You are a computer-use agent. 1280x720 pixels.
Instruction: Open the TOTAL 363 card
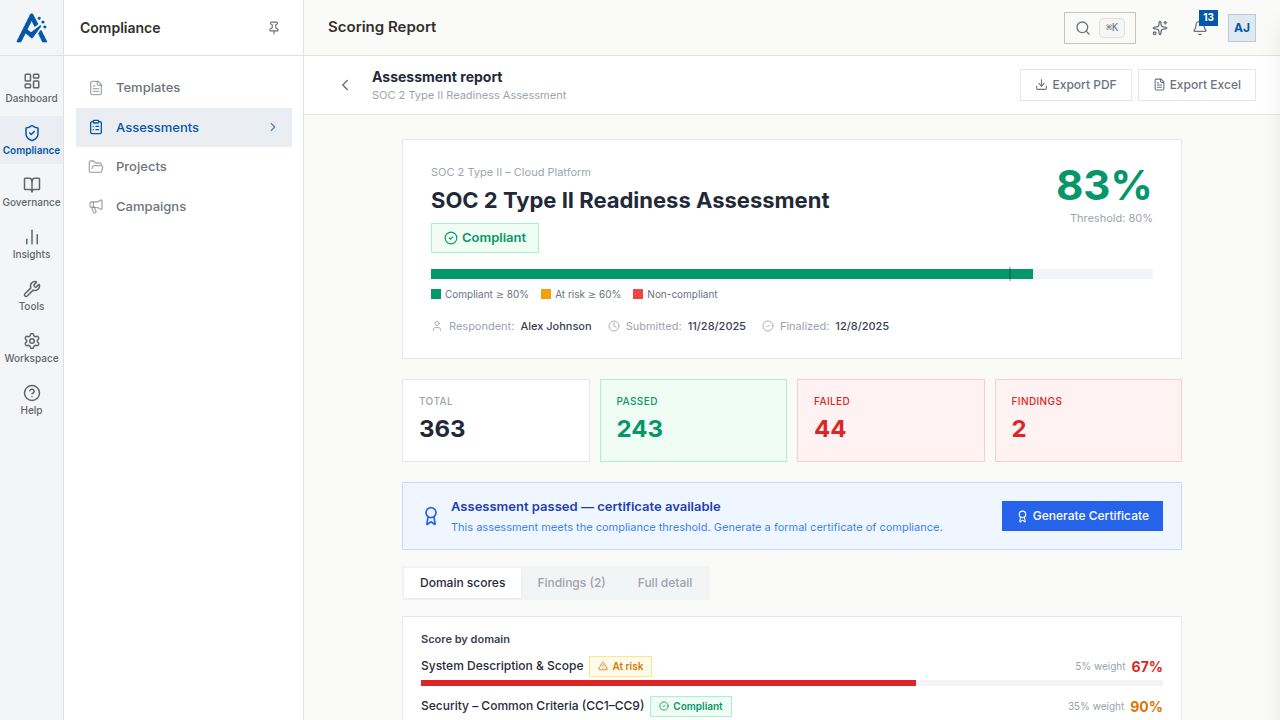496,420
